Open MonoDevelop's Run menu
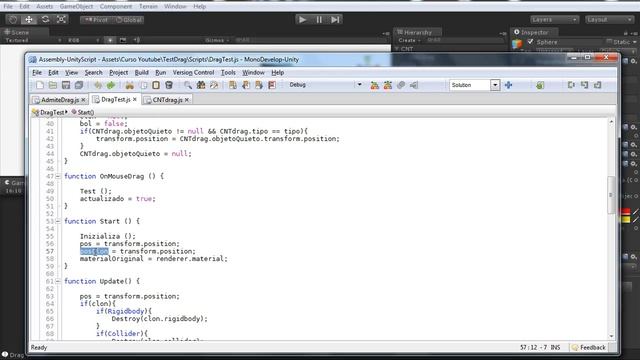This screenshot has width=640, height=360. click(160, 73)
